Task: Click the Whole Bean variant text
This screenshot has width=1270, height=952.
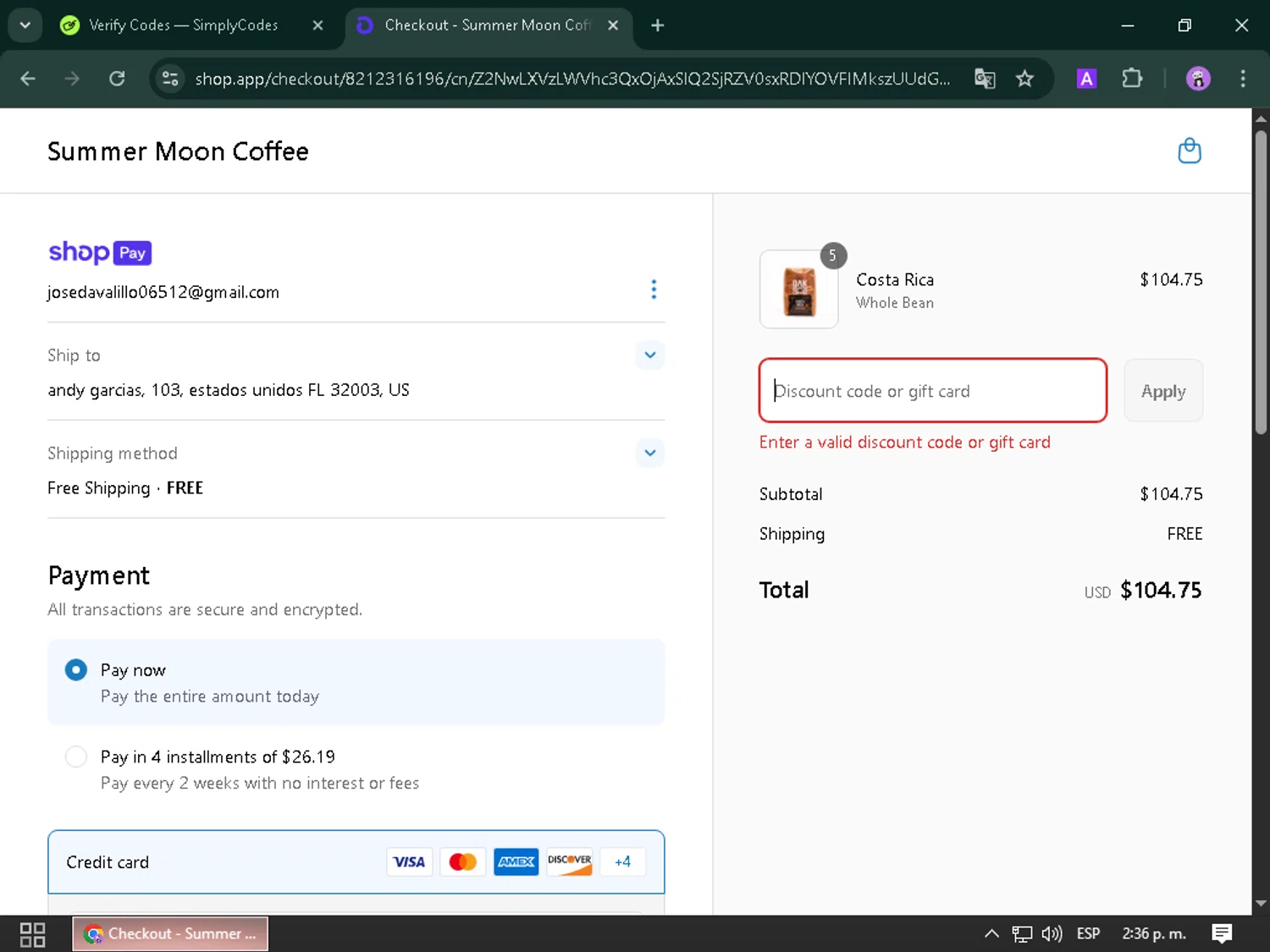Action: pyautogui.click(x=895, y=303)
